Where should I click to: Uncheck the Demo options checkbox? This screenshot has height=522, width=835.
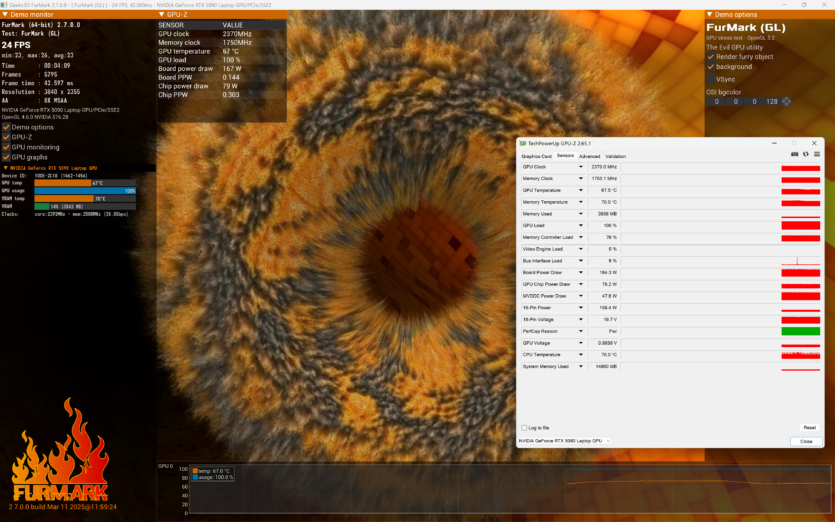[x=6, y=127]
